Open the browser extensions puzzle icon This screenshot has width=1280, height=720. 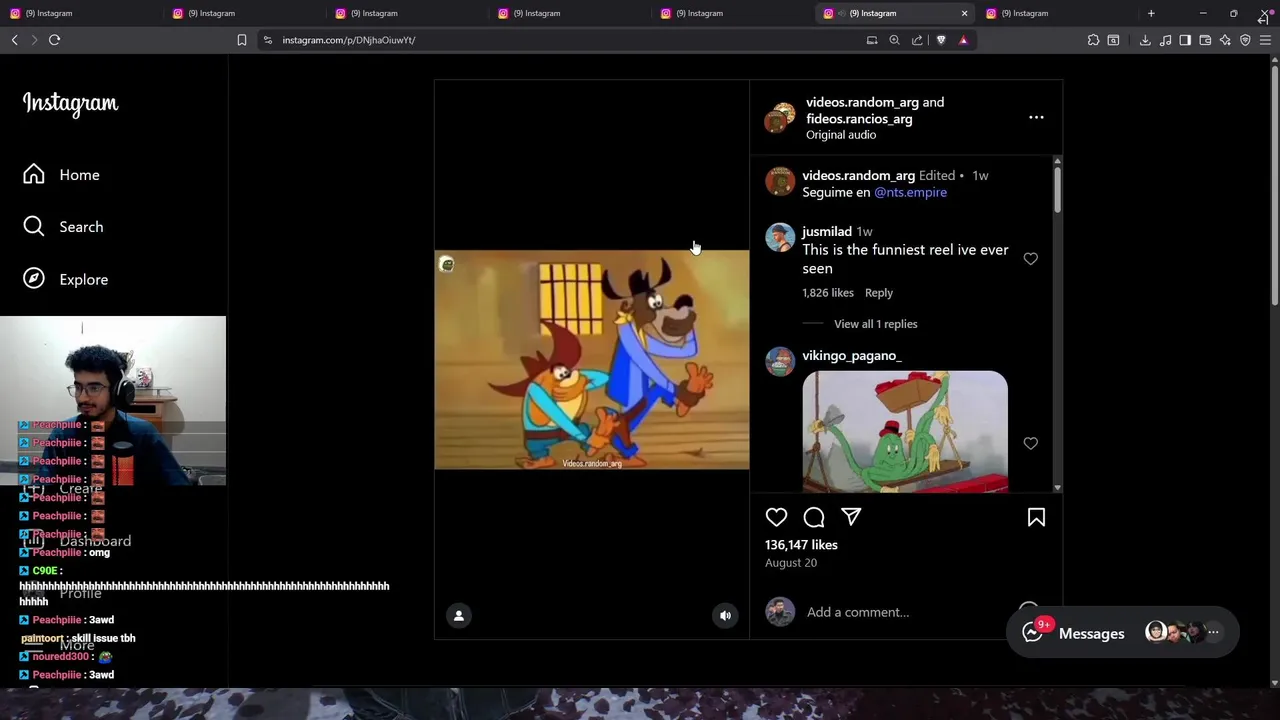click(x=1093, y=40)
